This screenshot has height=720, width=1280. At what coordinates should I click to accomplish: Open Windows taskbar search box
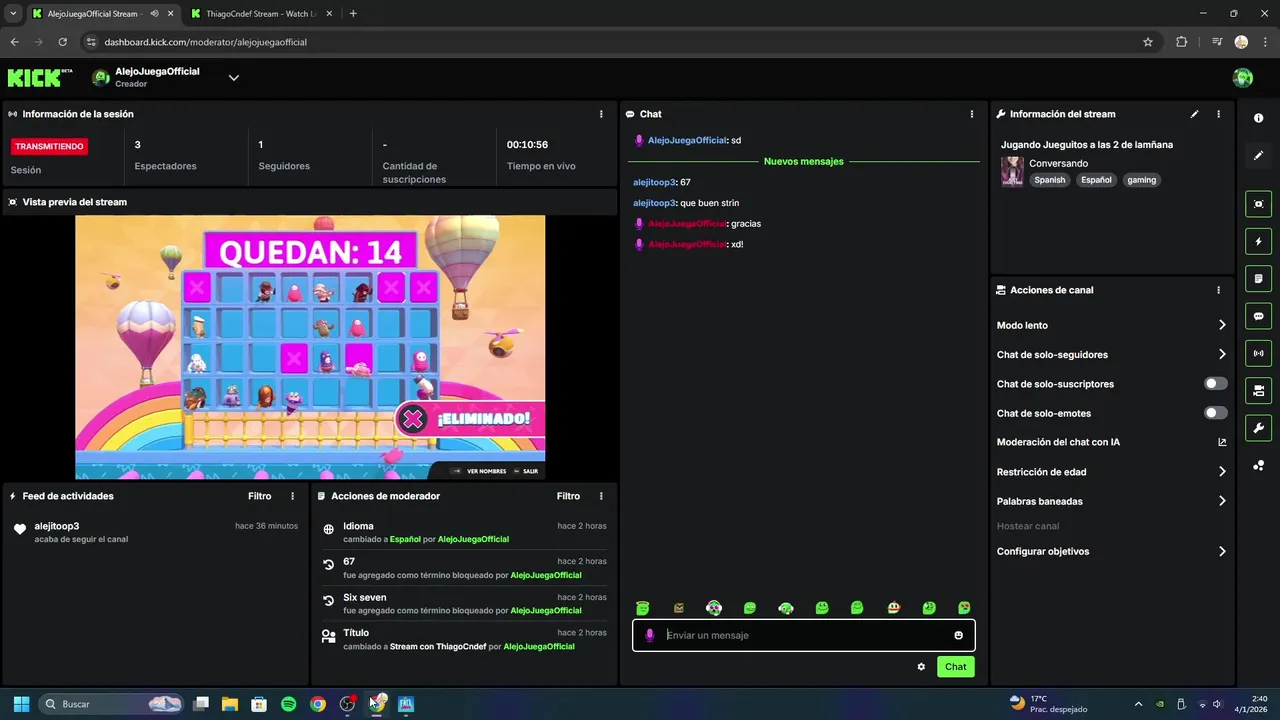(x=111, y=704)
